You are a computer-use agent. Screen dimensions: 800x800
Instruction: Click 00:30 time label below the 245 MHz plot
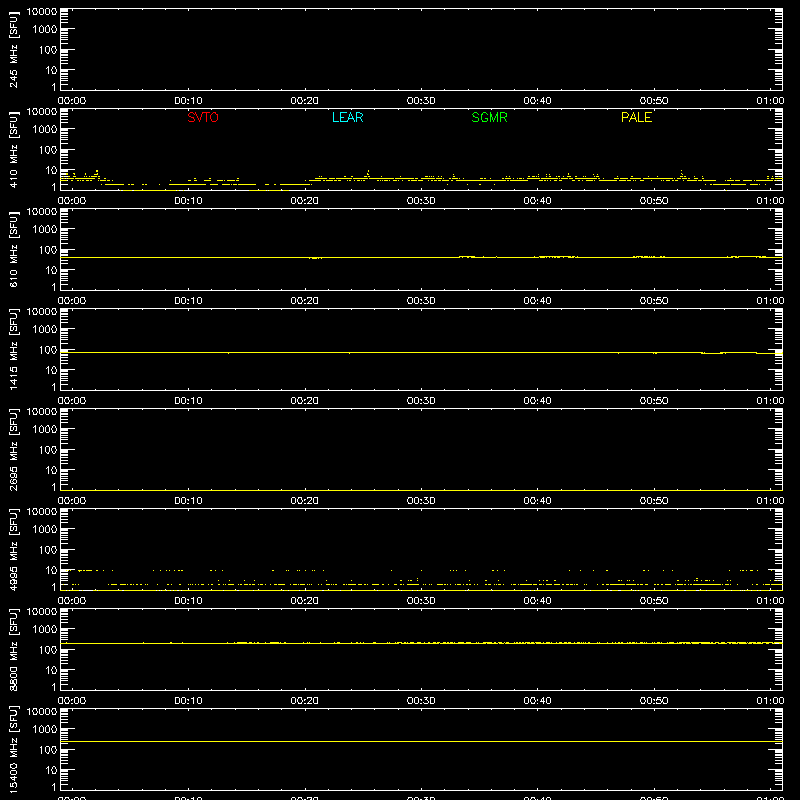(x=421, y=101)
